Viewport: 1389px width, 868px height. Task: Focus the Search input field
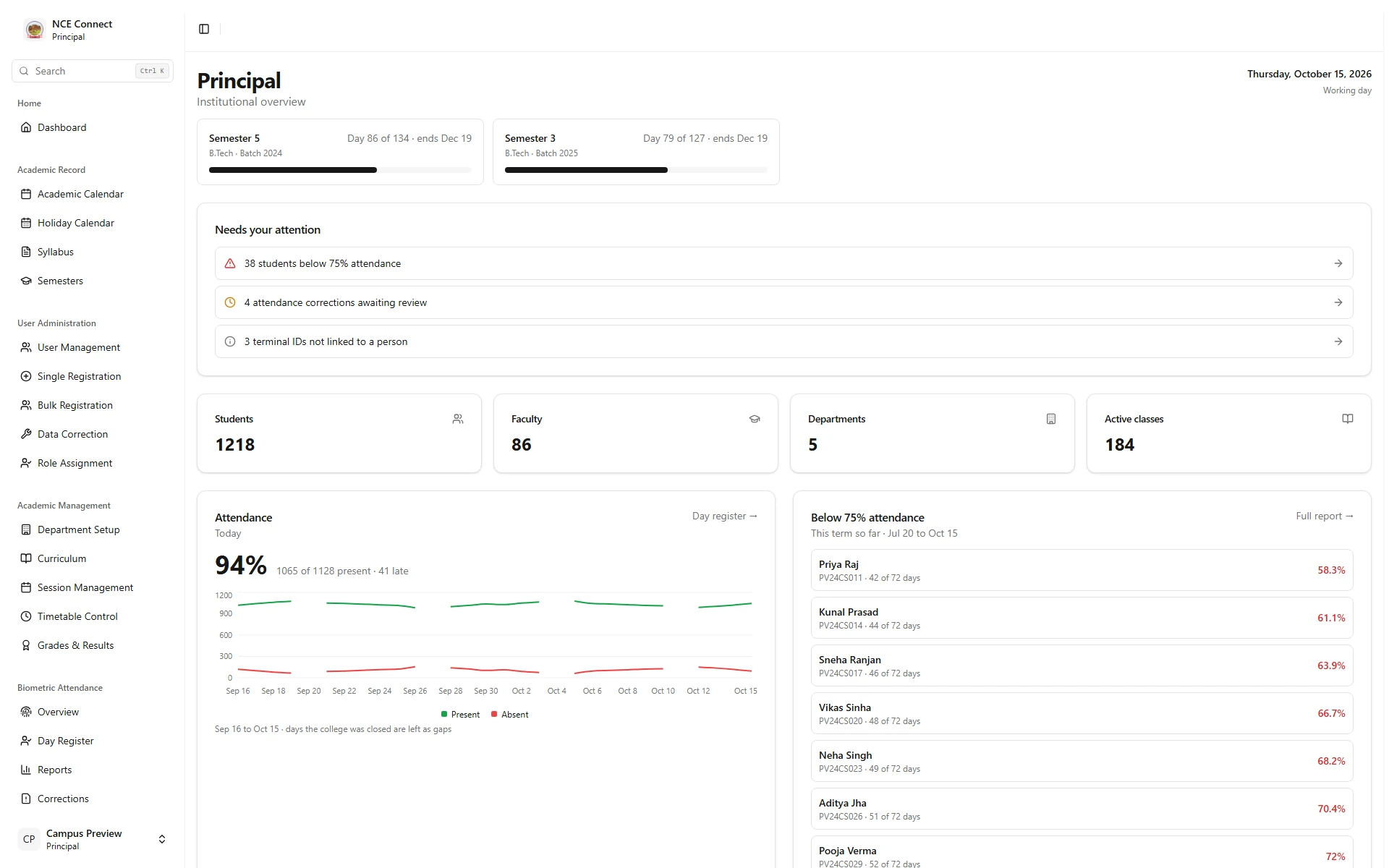pyautogui.click(x=93, y=71)
